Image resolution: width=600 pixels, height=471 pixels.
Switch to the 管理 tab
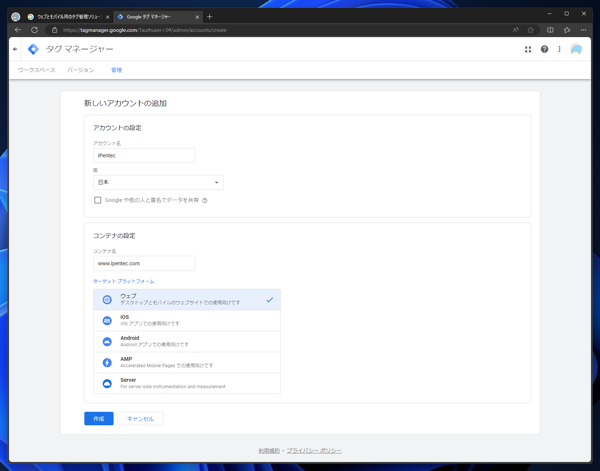(x=116, y=70)
